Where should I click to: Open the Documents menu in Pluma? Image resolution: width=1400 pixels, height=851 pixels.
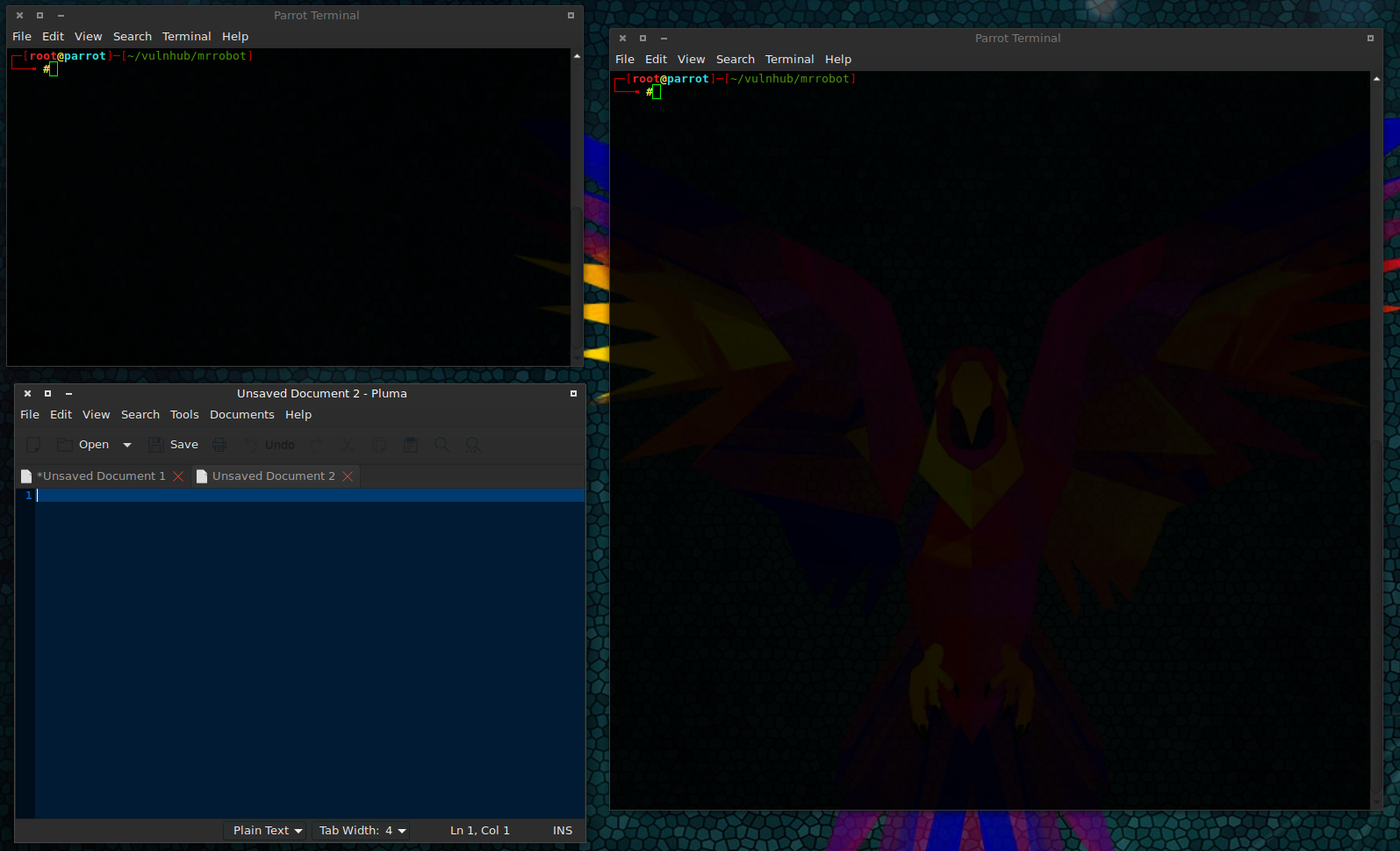pos(242,415)
